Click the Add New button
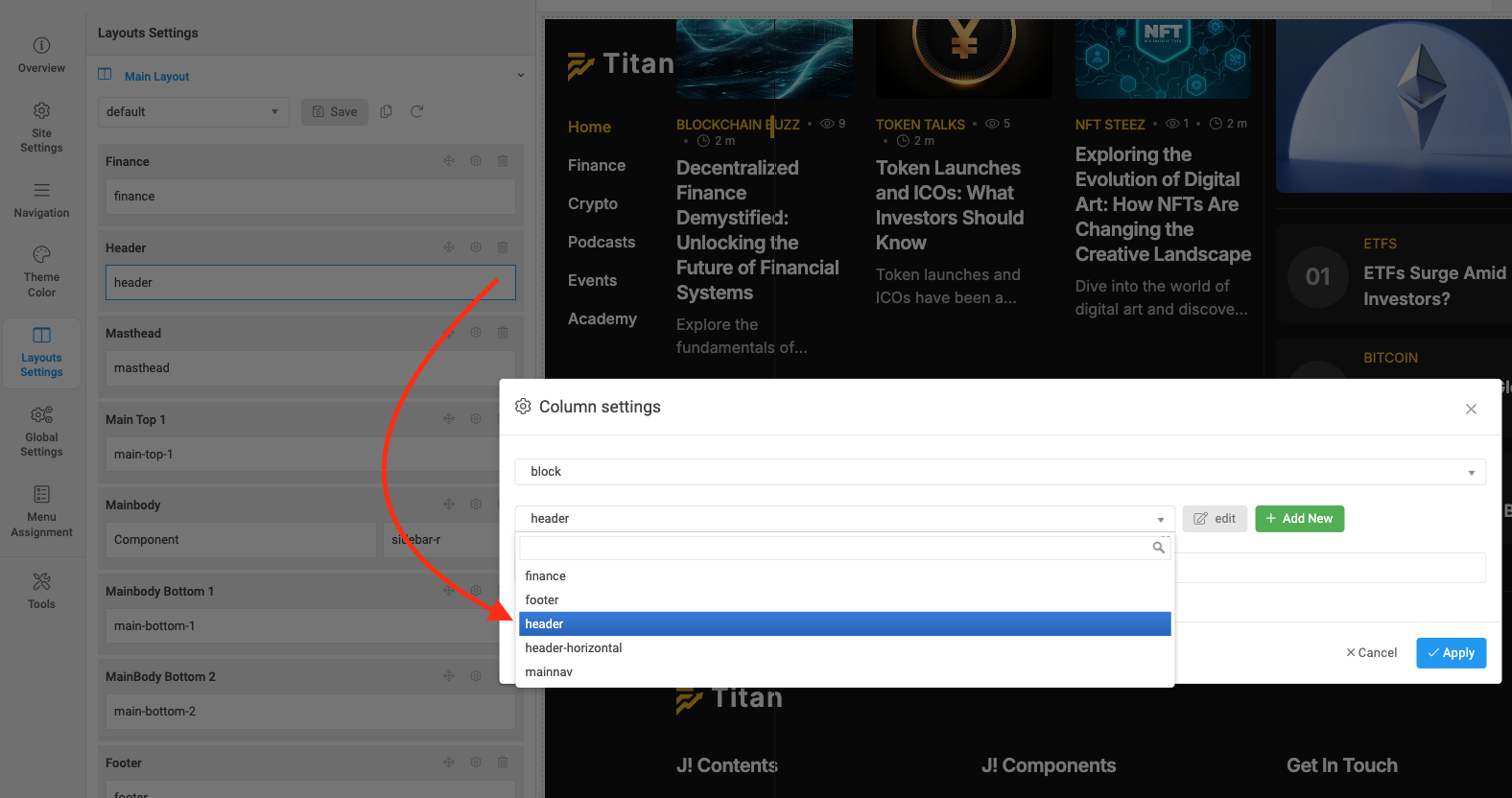The image size is (1512, 798). [1300, 519]
